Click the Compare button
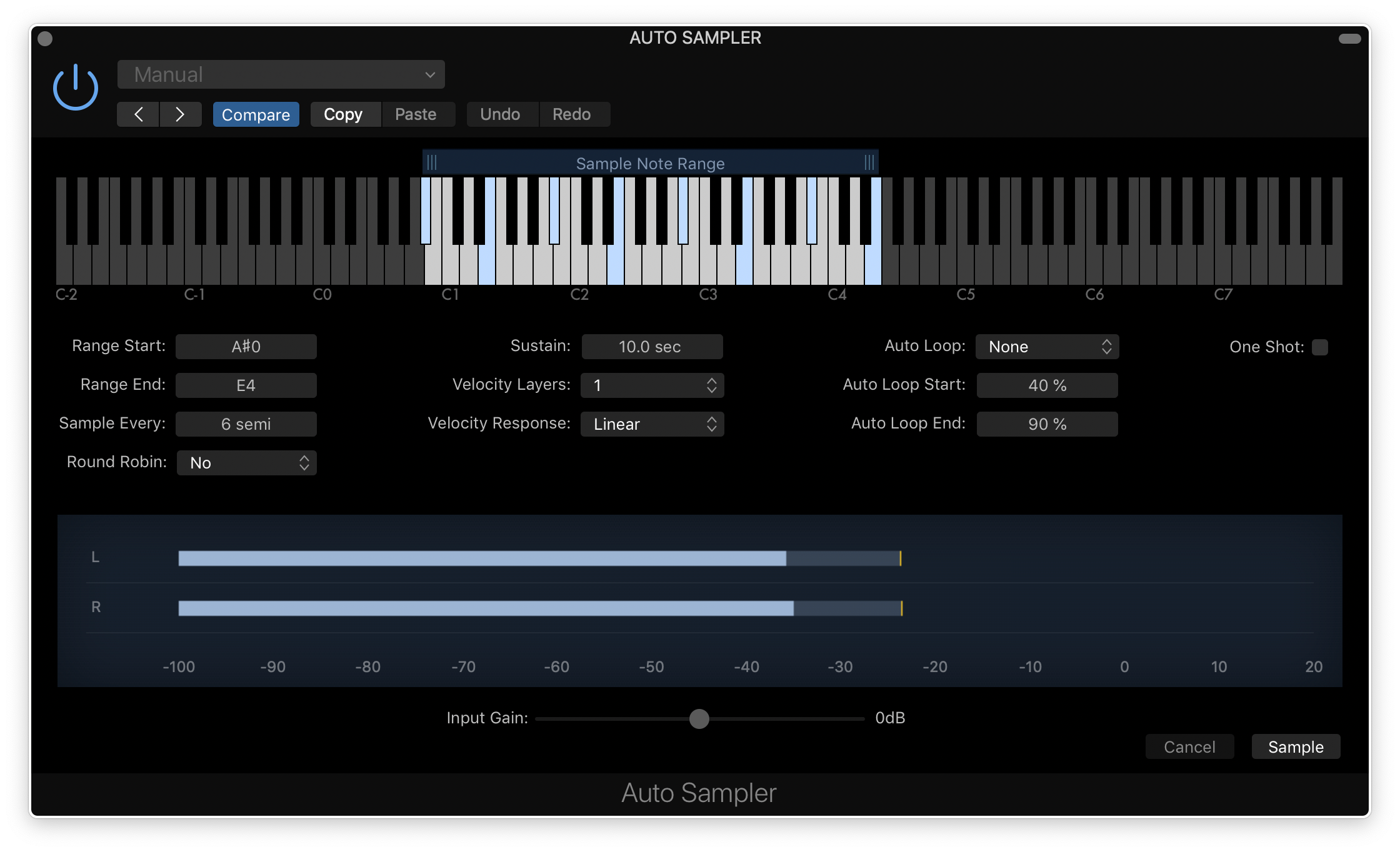The width and height of the screenshot is (1400, 852). (256, 114)
